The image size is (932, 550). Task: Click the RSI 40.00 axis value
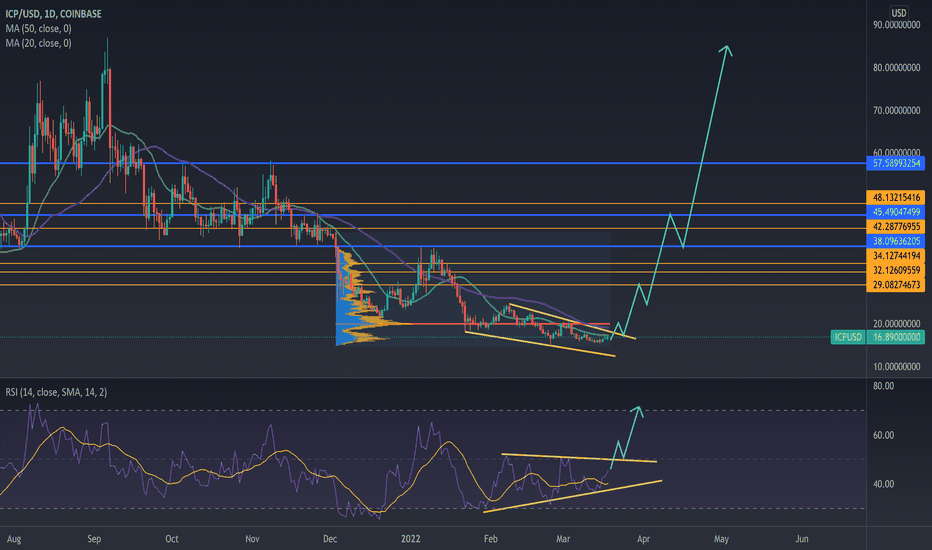[883, 484]
